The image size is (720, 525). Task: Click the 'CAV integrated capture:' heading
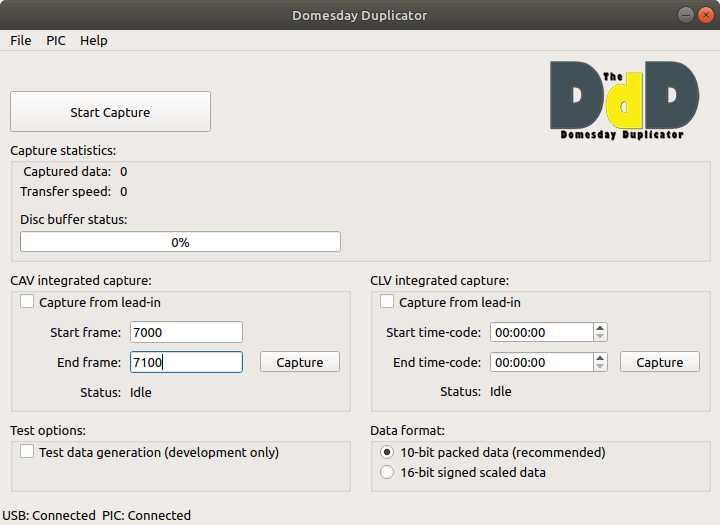pos(81,280)
